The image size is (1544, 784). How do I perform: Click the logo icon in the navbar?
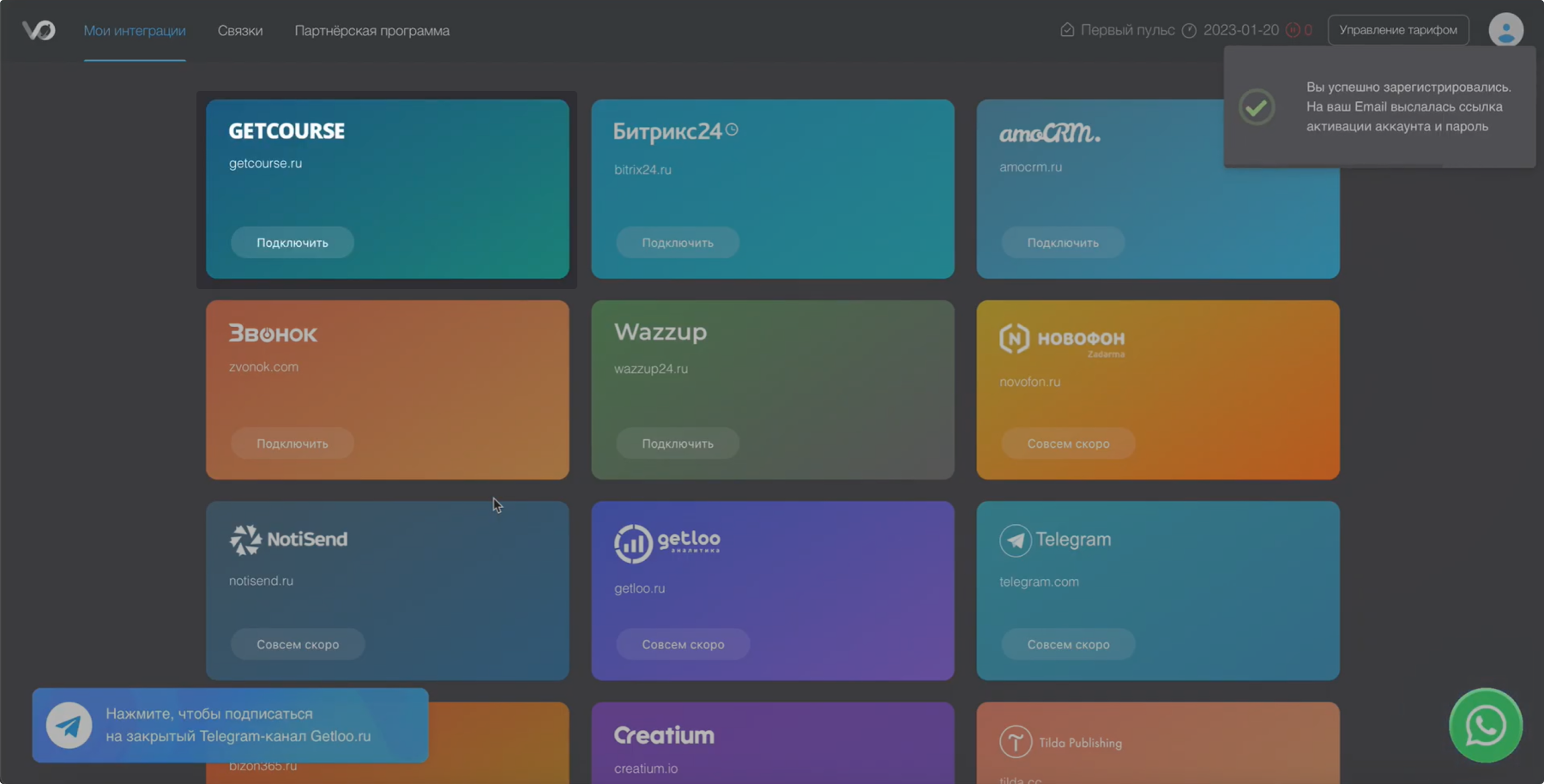pyautogui.click(x=39, y=30)
